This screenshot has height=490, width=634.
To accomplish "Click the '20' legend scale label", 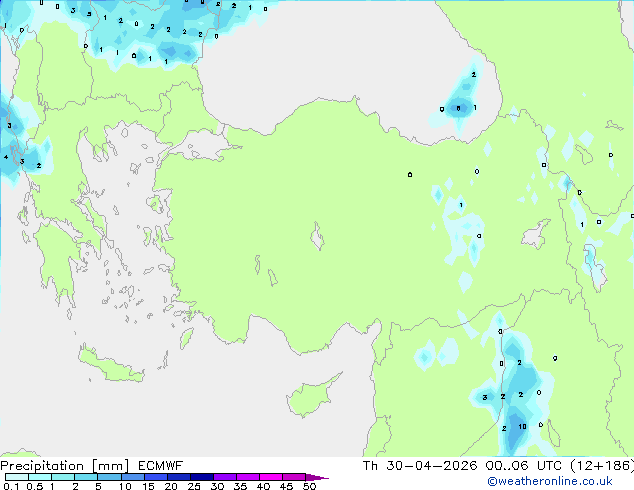I will 171,486.
